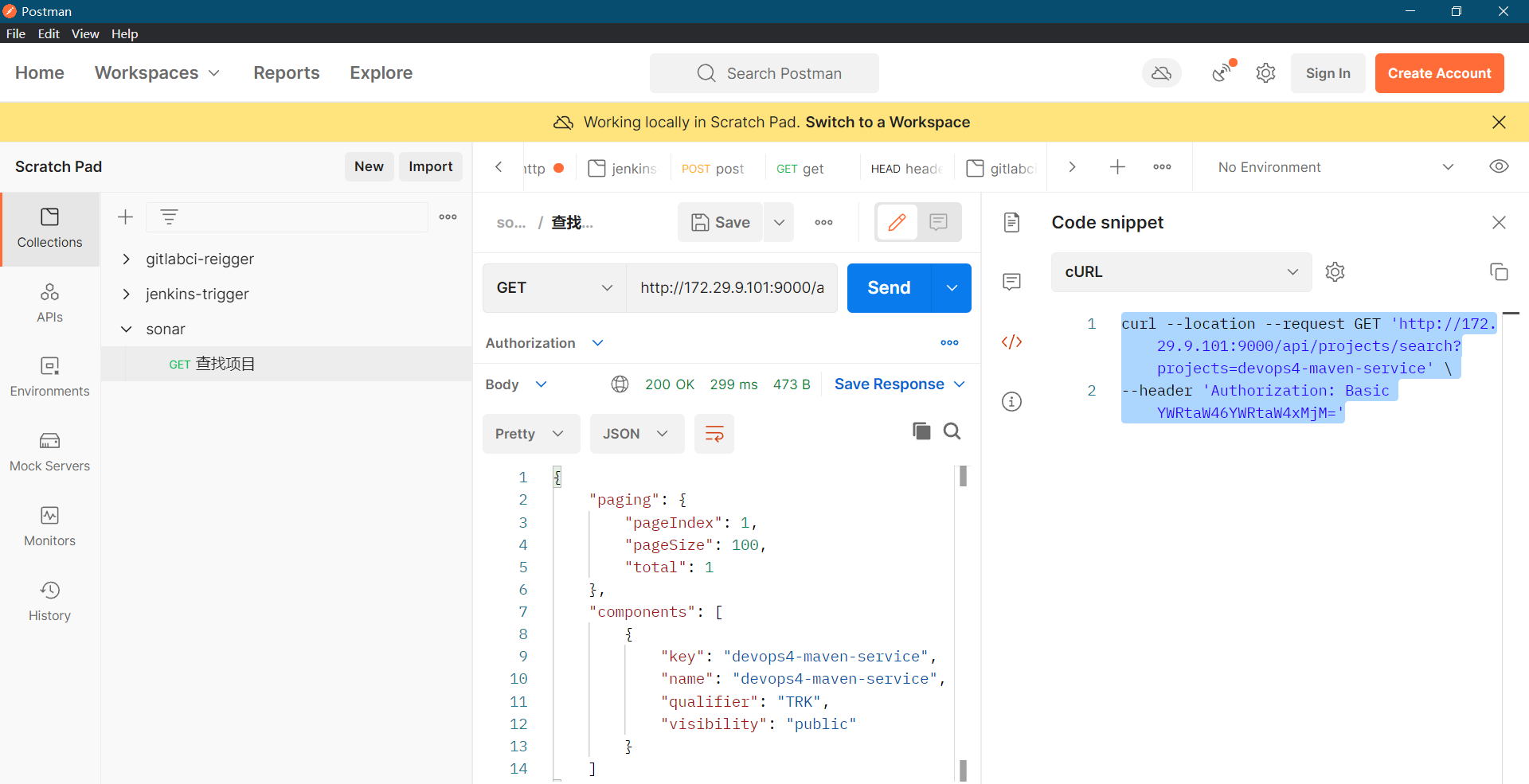Switch to edit mode pencil icon

click(x=897, y=222)
